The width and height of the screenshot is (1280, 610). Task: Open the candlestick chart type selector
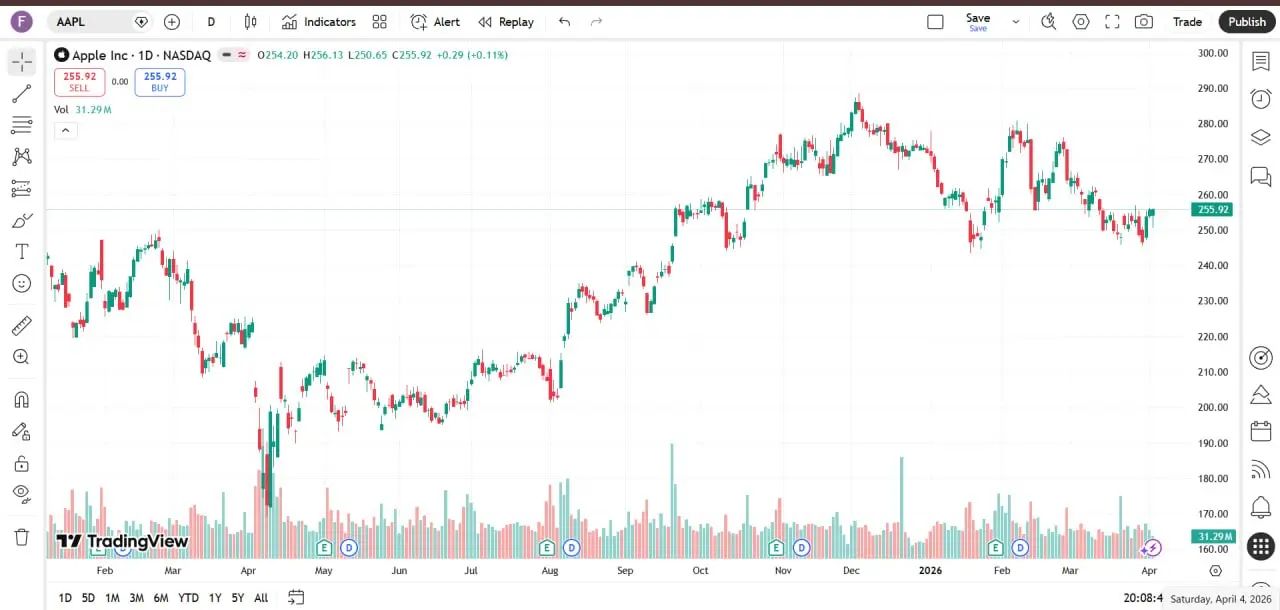pos(250,21)
